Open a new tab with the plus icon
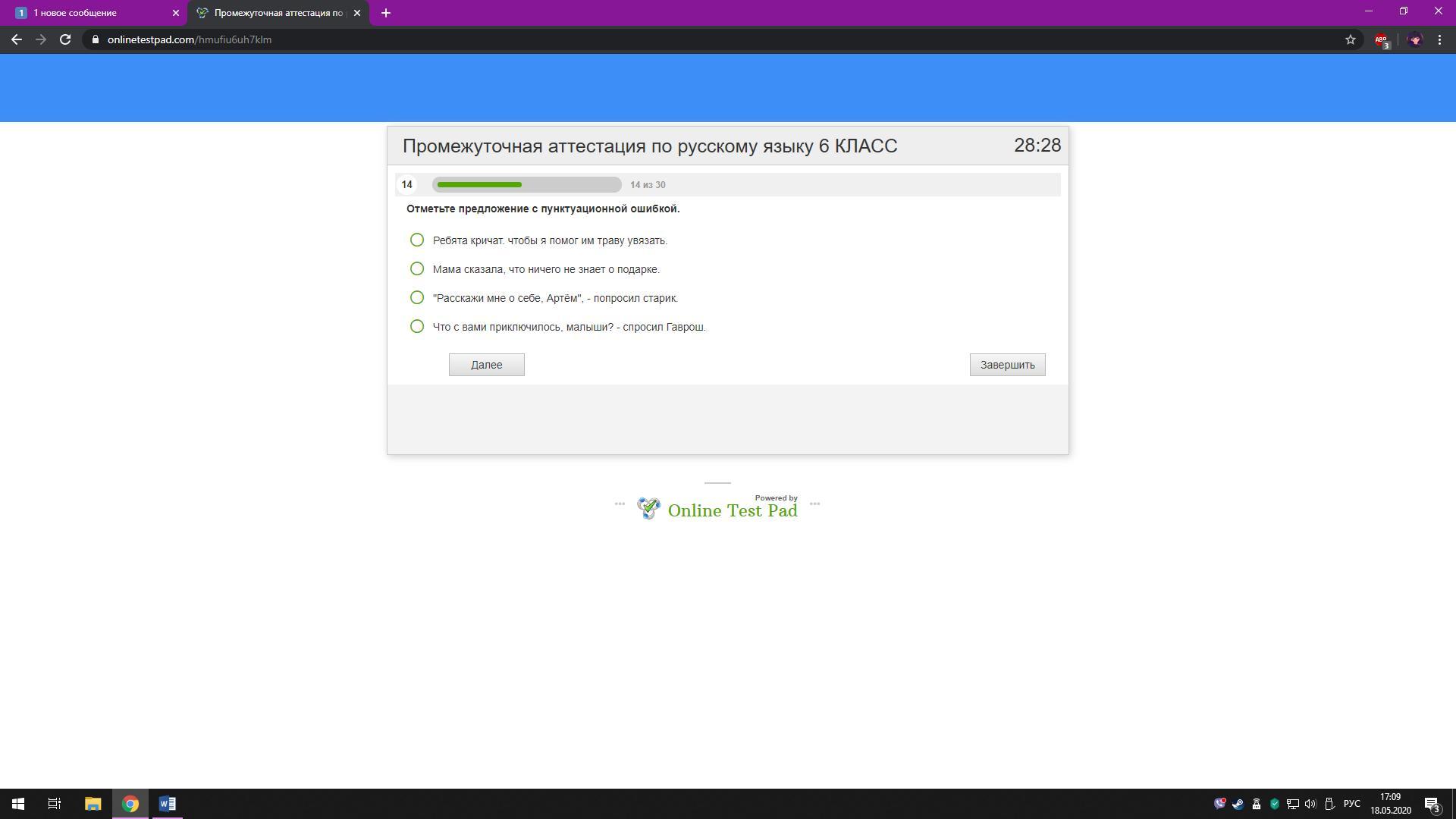Image resolution: width=1456 pixels, height=819 pixels. (385, 13)
